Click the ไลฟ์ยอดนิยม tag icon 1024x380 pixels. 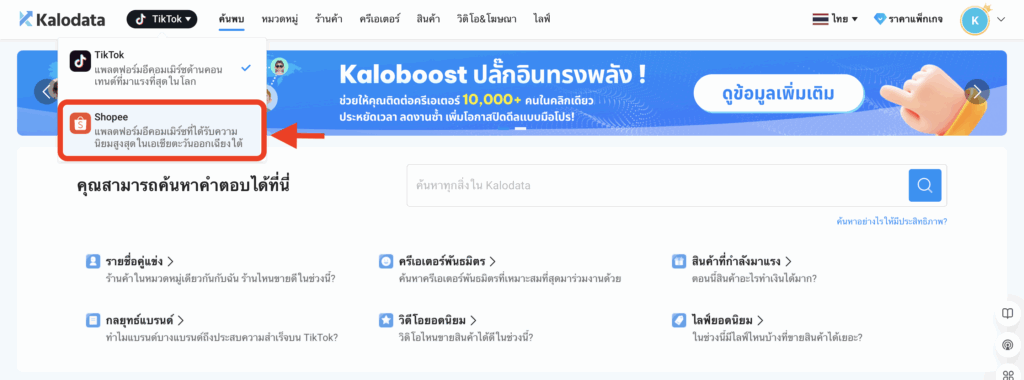pos(679,321)
